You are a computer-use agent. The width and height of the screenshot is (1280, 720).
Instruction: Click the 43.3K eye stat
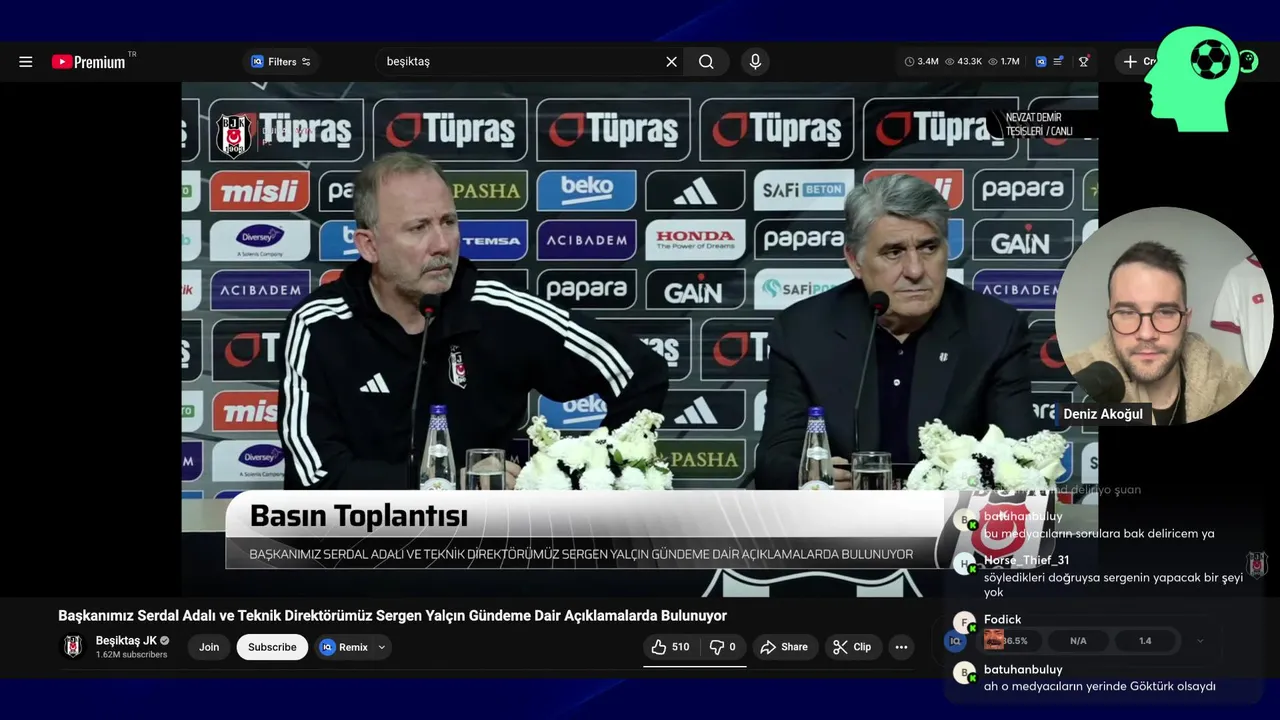(964, 62)
